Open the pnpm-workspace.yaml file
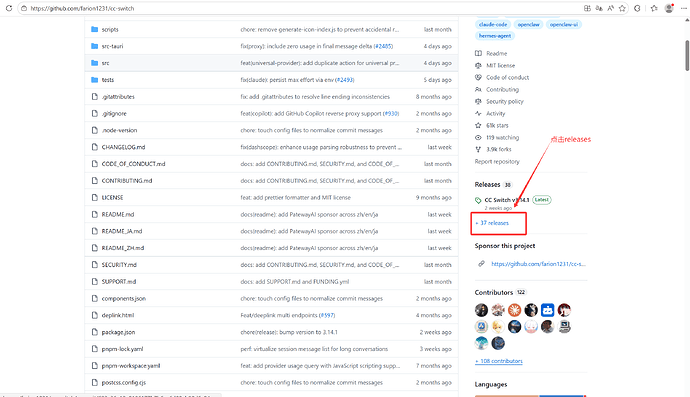This screenshot has width=690, height=397. [x=131, y=365]
